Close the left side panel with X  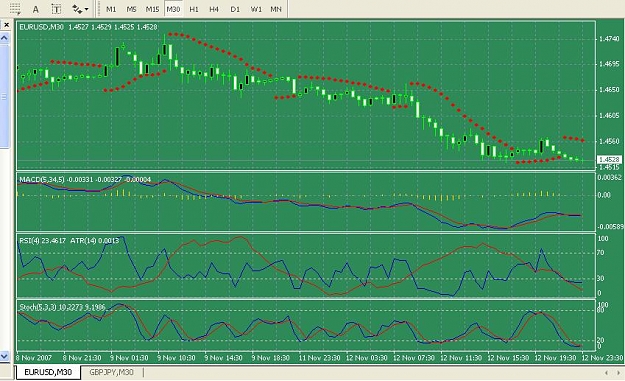click(x=6, y=25)
